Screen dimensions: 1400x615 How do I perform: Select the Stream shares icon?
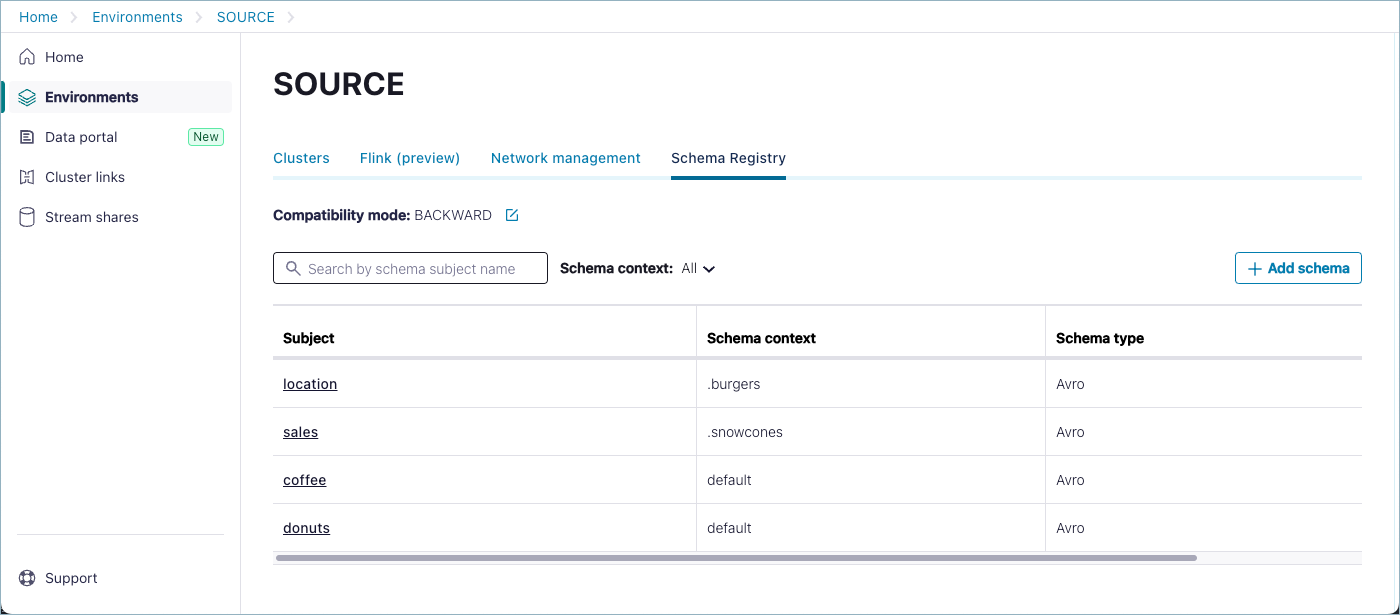coord(27,216)
